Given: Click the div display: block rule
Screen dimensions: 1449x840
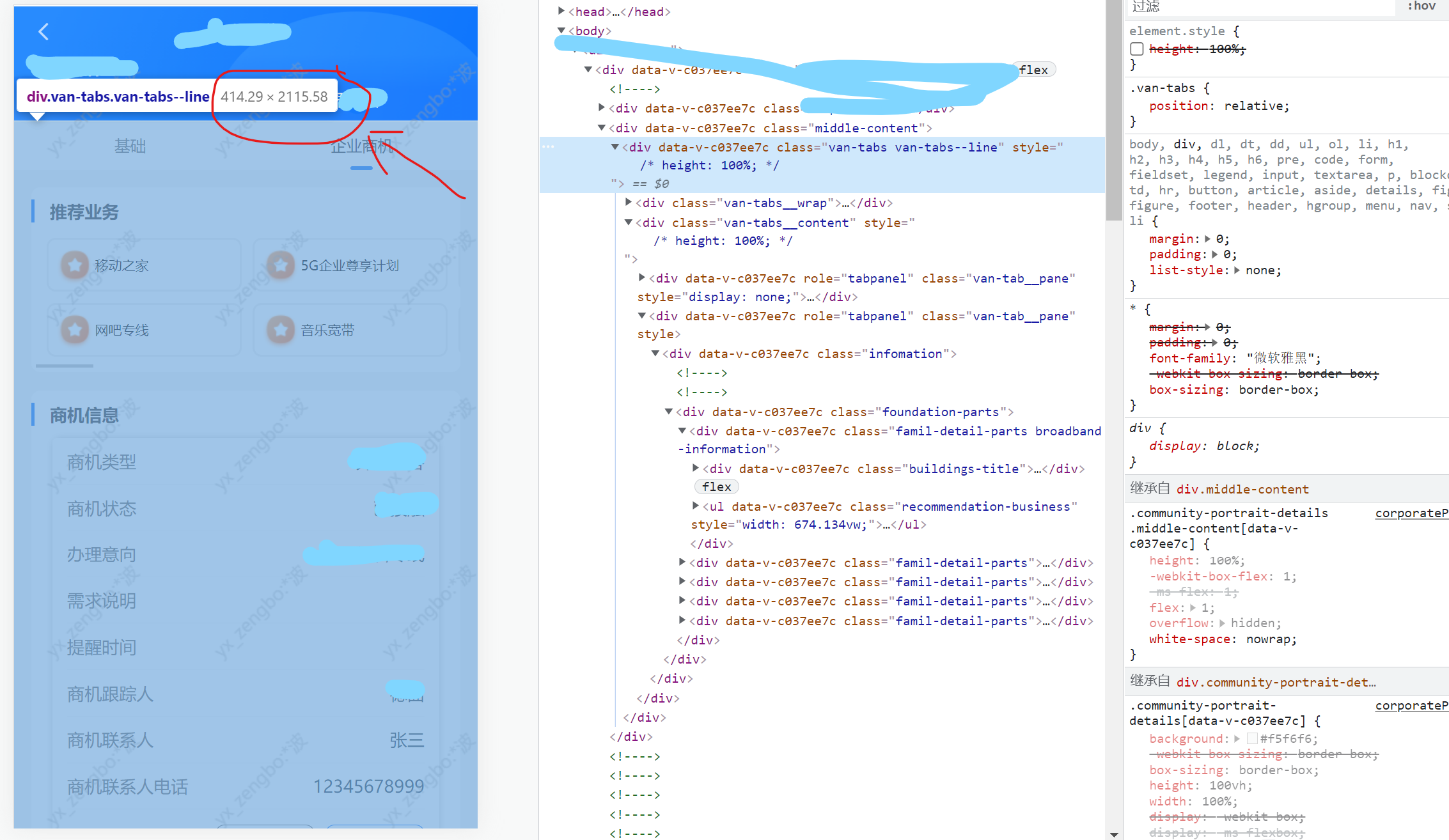Looking at the screenshot, I should pyautogui.click(x=1204, y=446).
